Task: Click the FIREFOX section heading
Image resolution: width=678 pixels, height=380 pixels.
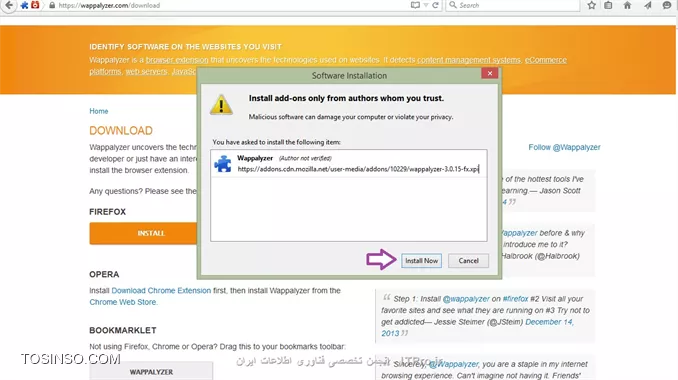Action: (107, 212)
